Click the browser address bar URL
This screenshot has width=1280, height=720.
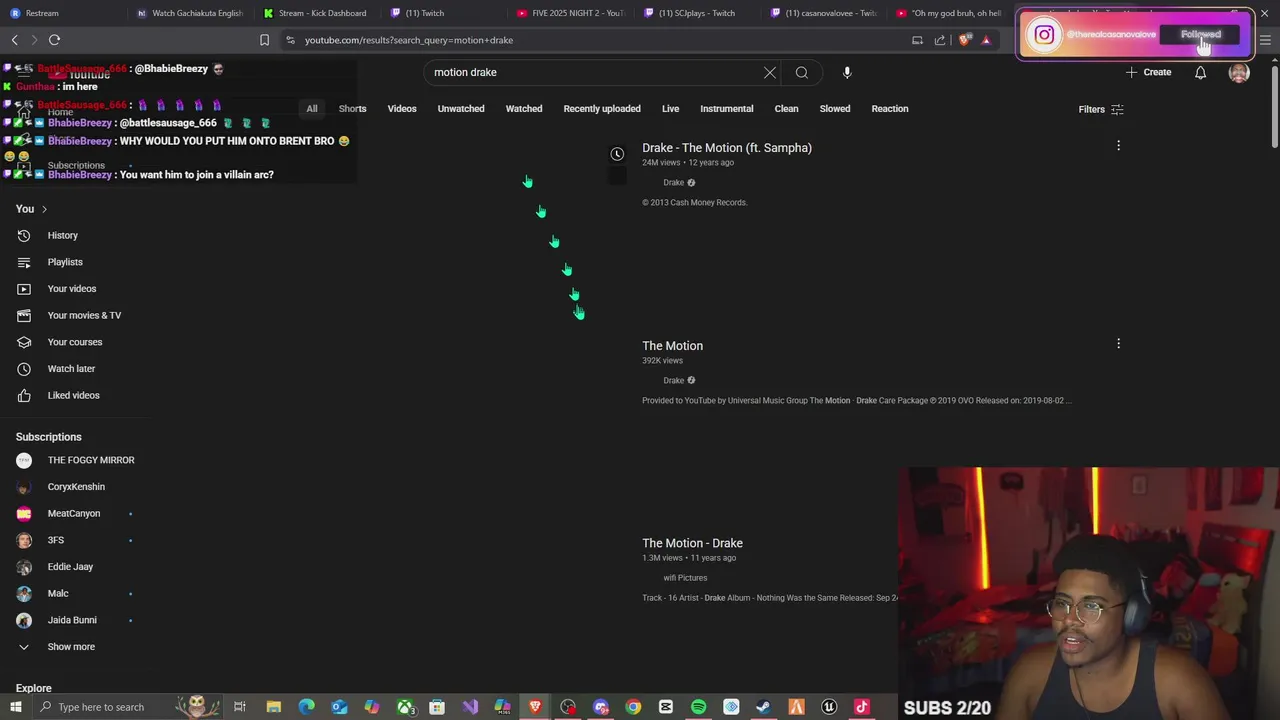click(409, 40)
